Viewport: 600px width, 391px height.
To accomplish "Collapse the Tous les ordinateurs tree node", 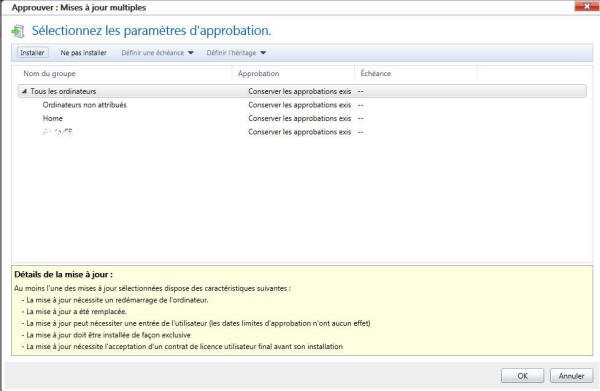I will (24, 91).
